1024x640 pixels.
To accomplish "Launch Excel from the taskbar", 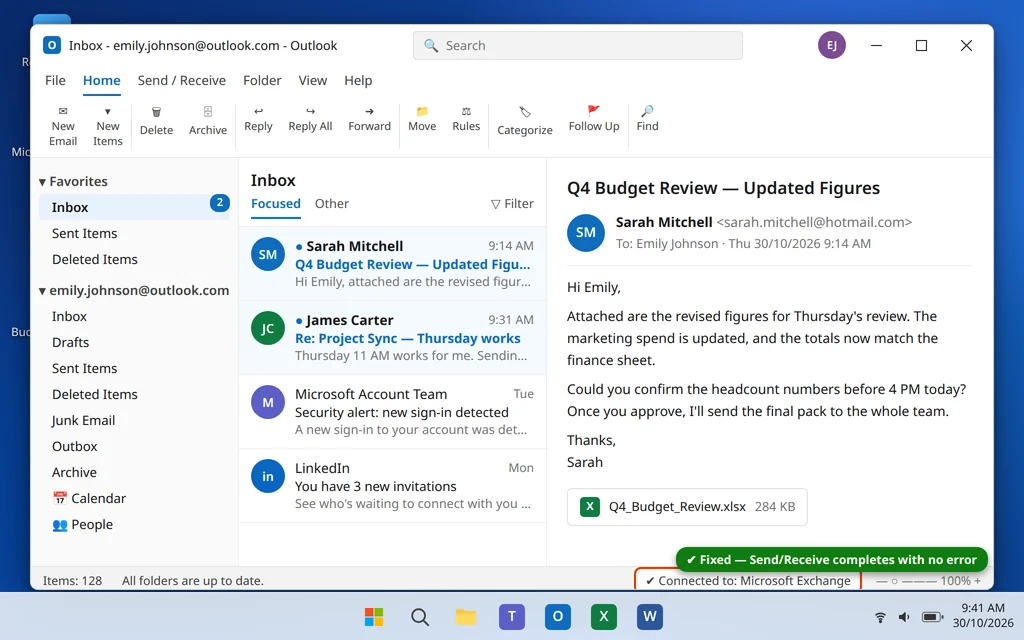I will 603,616.
